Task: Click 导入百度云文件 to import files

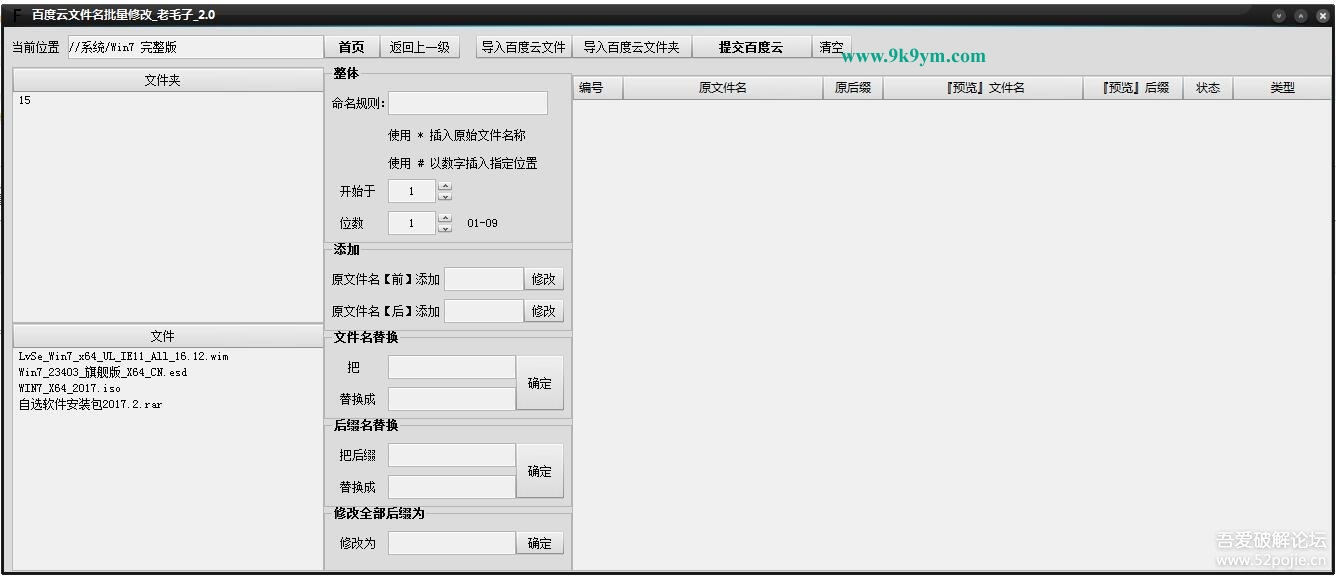Action: coord(524,47)
